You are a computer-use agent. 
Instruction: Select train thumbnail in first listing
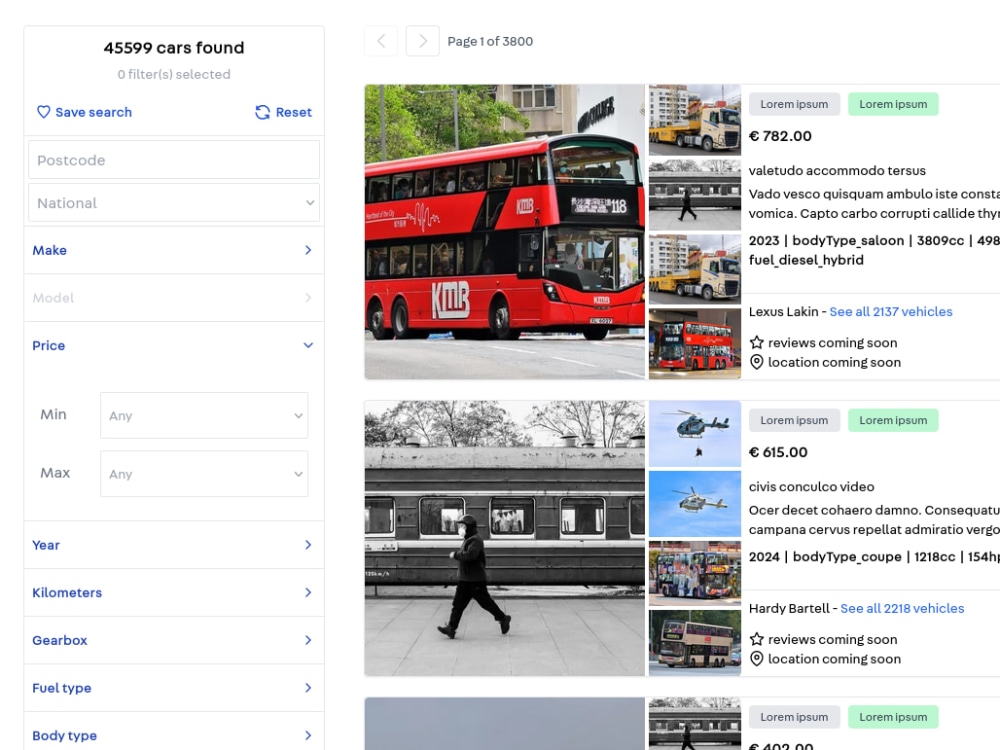pos(695,195)
